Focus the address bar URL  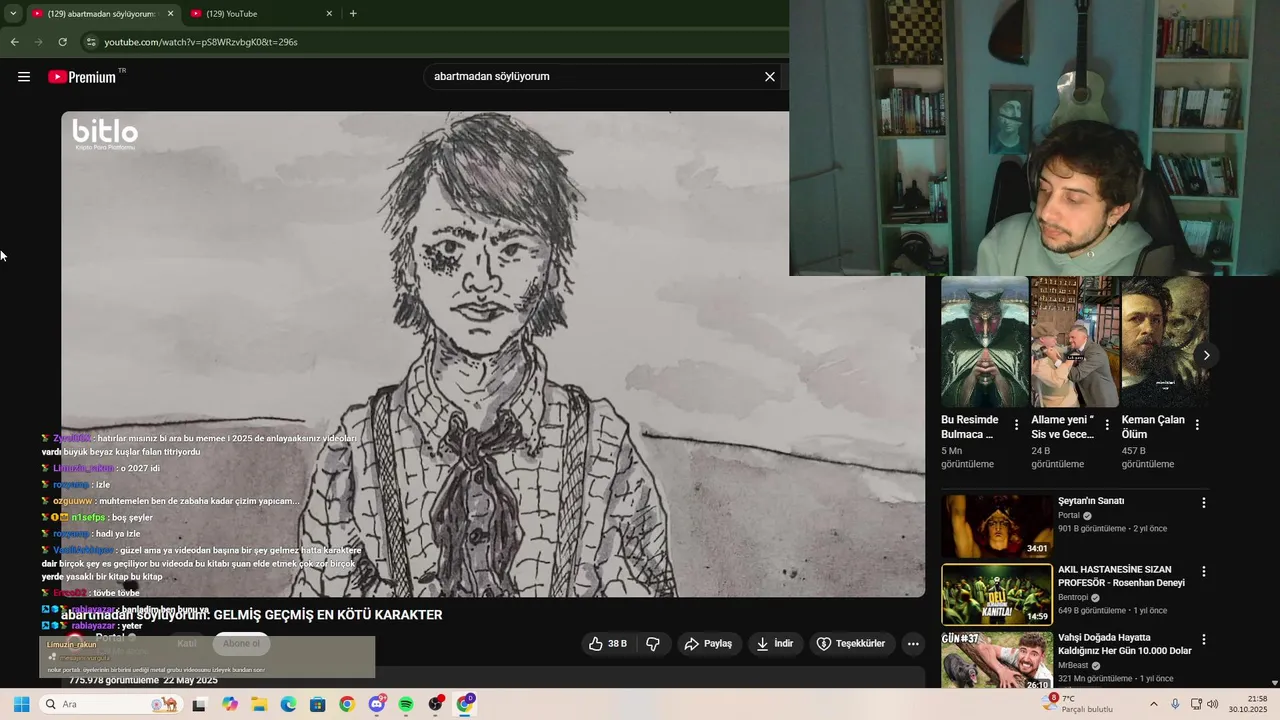click(201, 42)
